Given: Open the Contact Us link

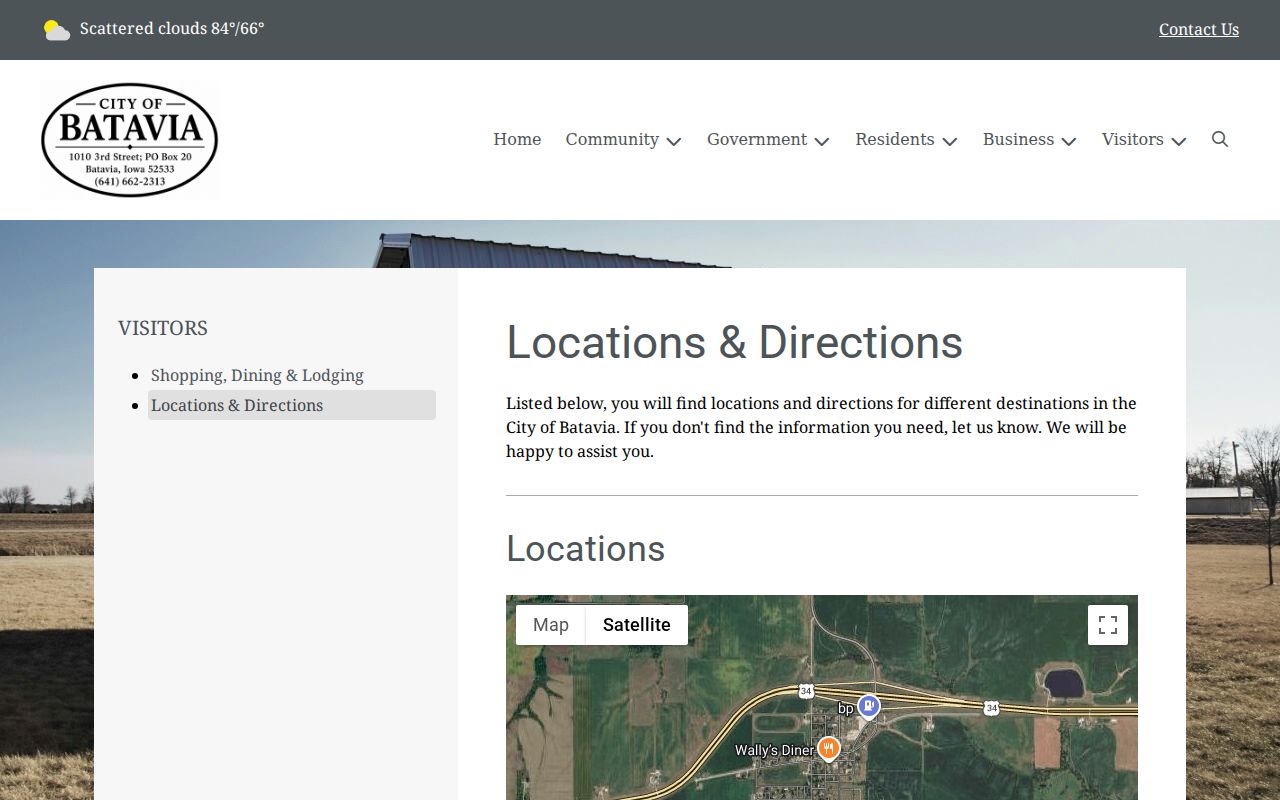Looking at the screenshot, I should click(1199, 29).
